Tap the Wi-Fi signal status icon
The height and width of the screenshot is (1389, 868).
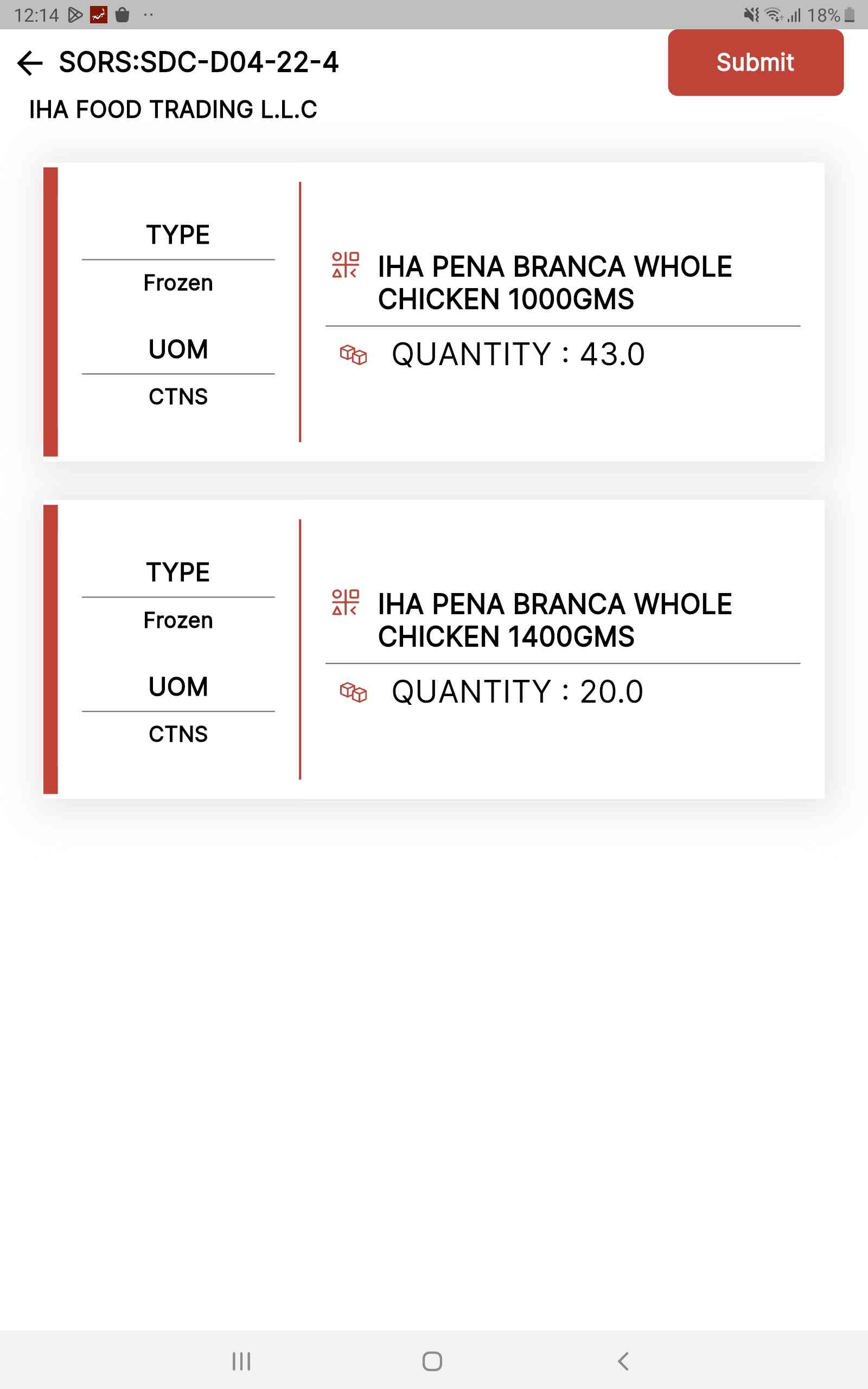point(774,15)
